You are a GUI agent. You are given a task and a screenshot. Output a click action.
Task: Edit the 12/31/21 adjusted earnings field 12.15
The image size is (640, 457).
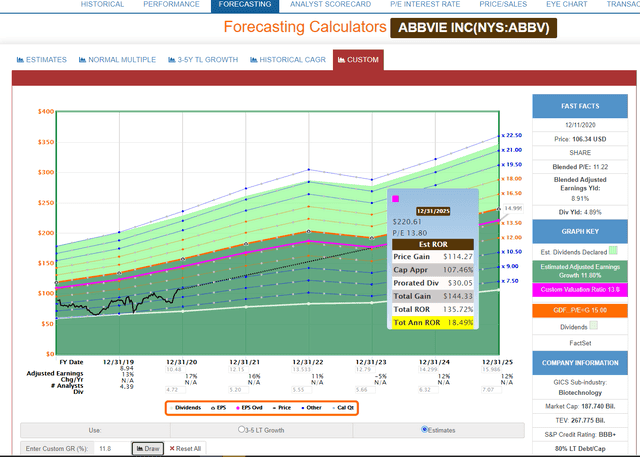(x=238, y=369)
